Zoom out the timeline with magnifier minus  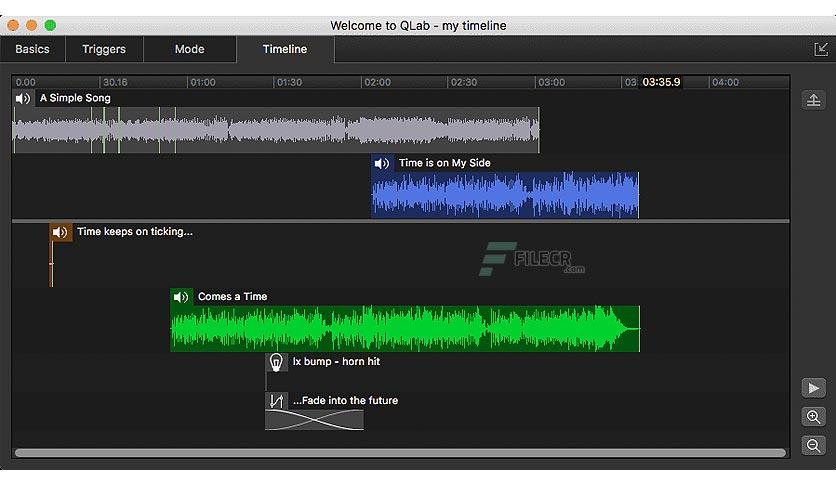pyautogui.click(x=814, y=446)
